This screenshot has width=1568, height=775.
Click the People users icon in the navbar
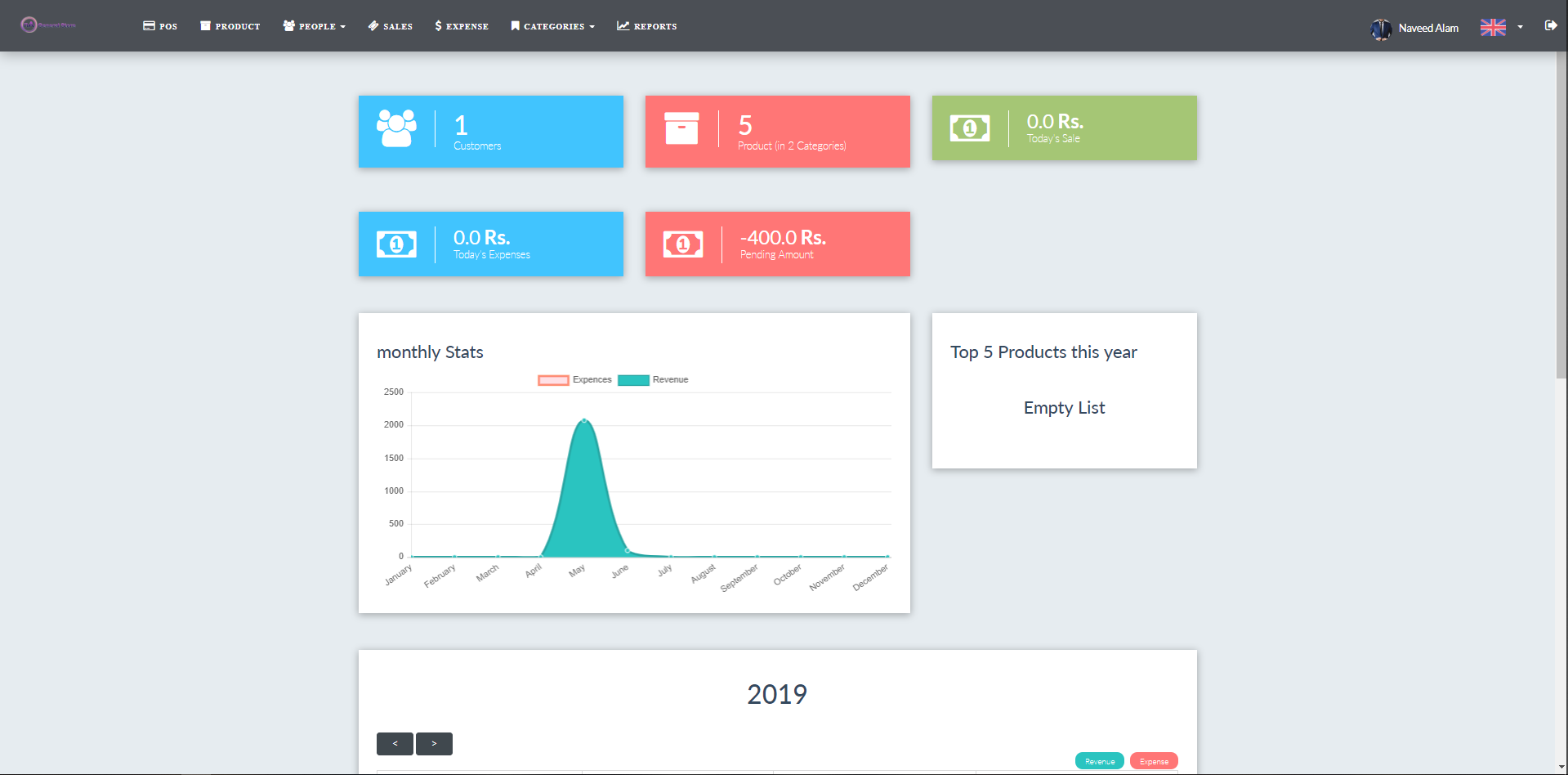(x=288, y=25)
